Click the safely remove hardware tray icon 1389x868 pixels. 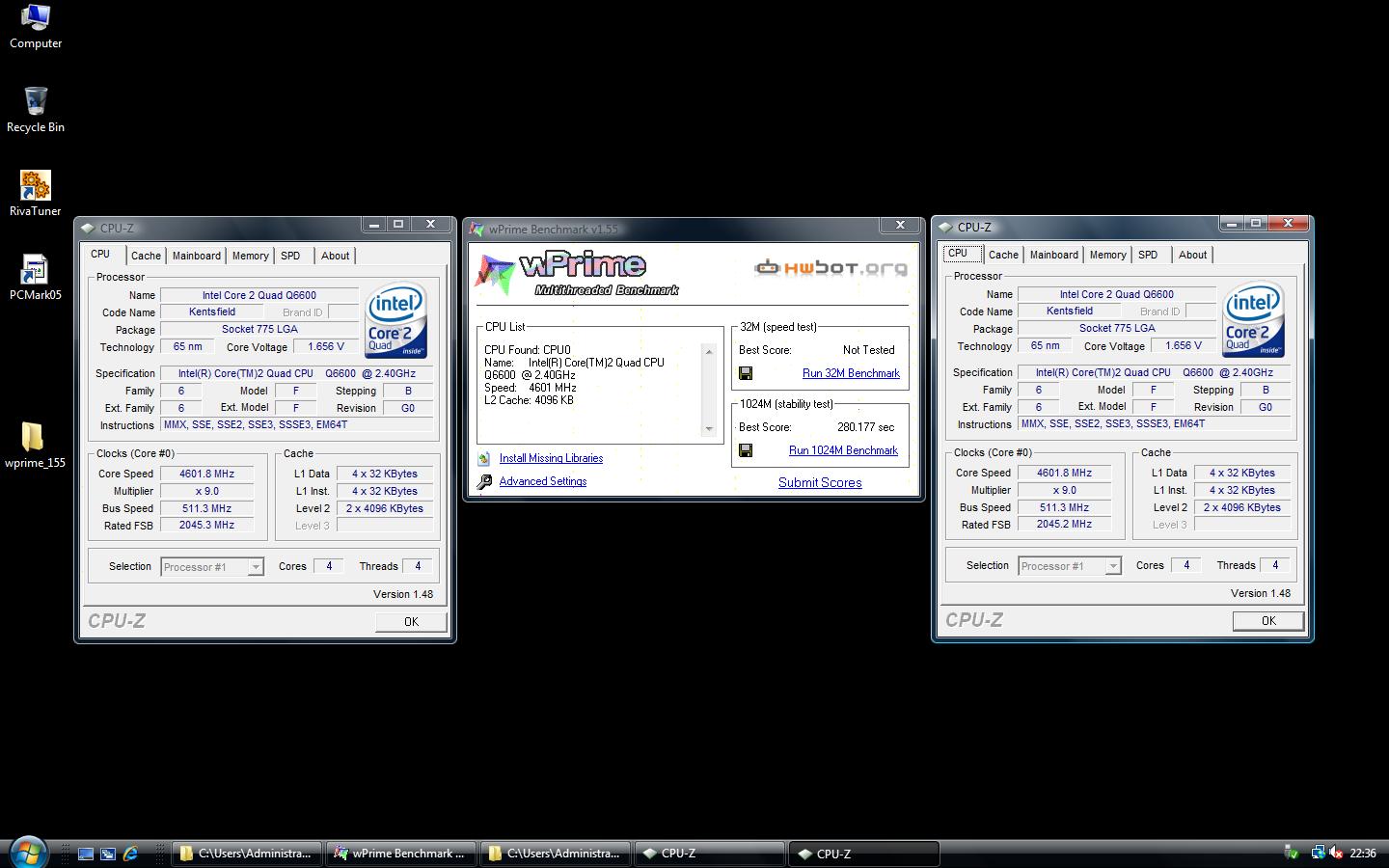point(1292,853)
